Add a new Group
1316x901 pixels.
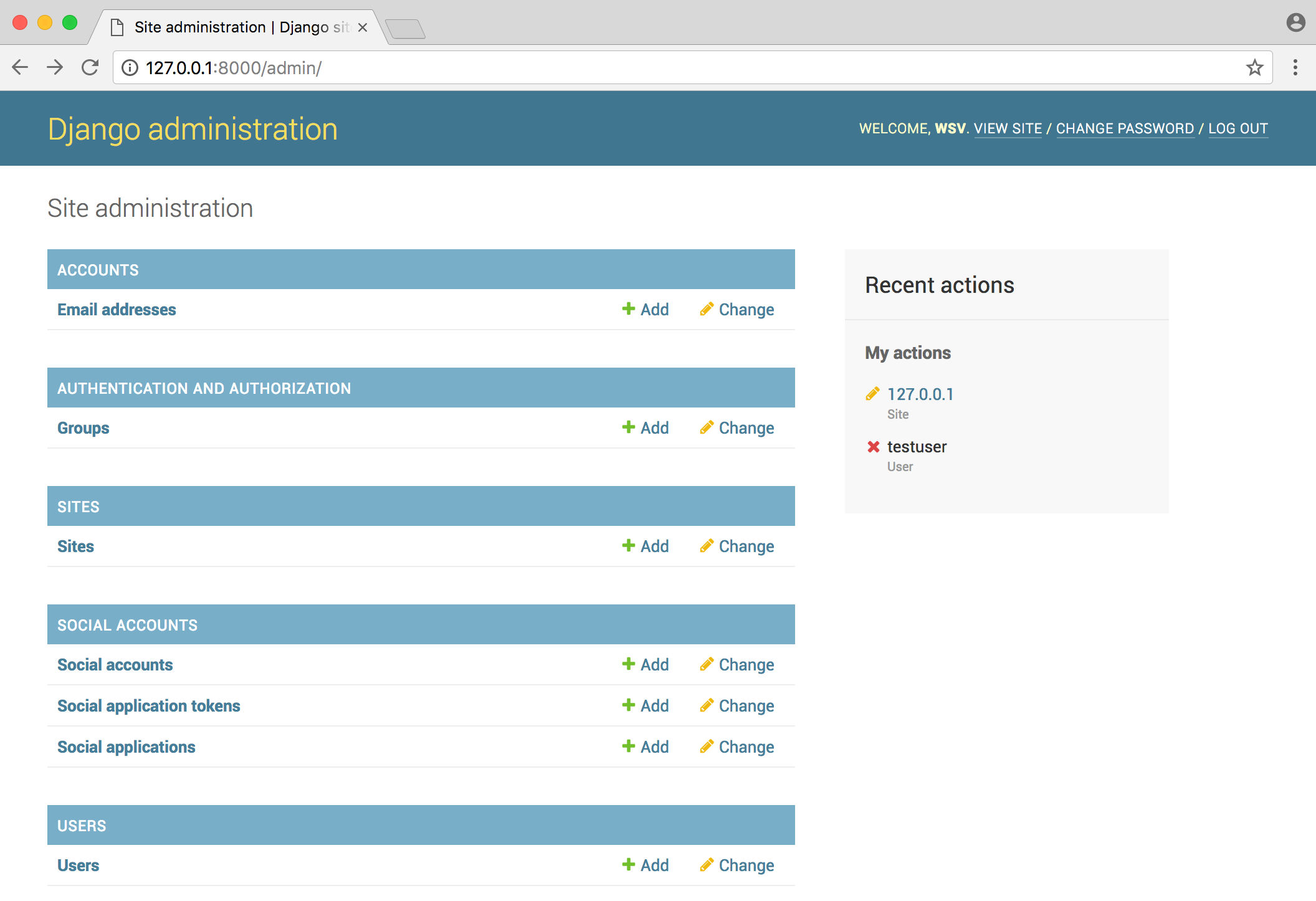tap(646, 428)
